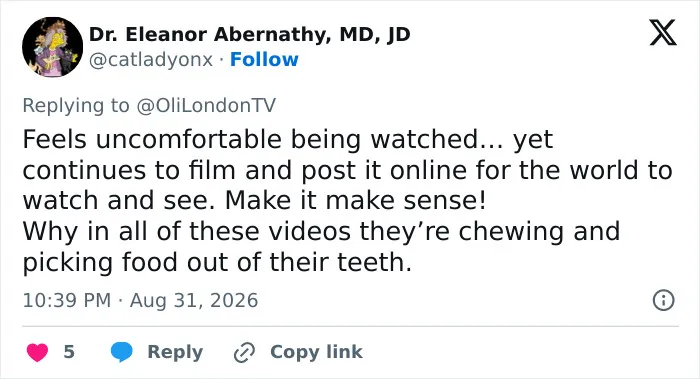Click the blue reply speech bubble icon
The height and width of the screenshot is (379, 700).
tap(121, 352)
